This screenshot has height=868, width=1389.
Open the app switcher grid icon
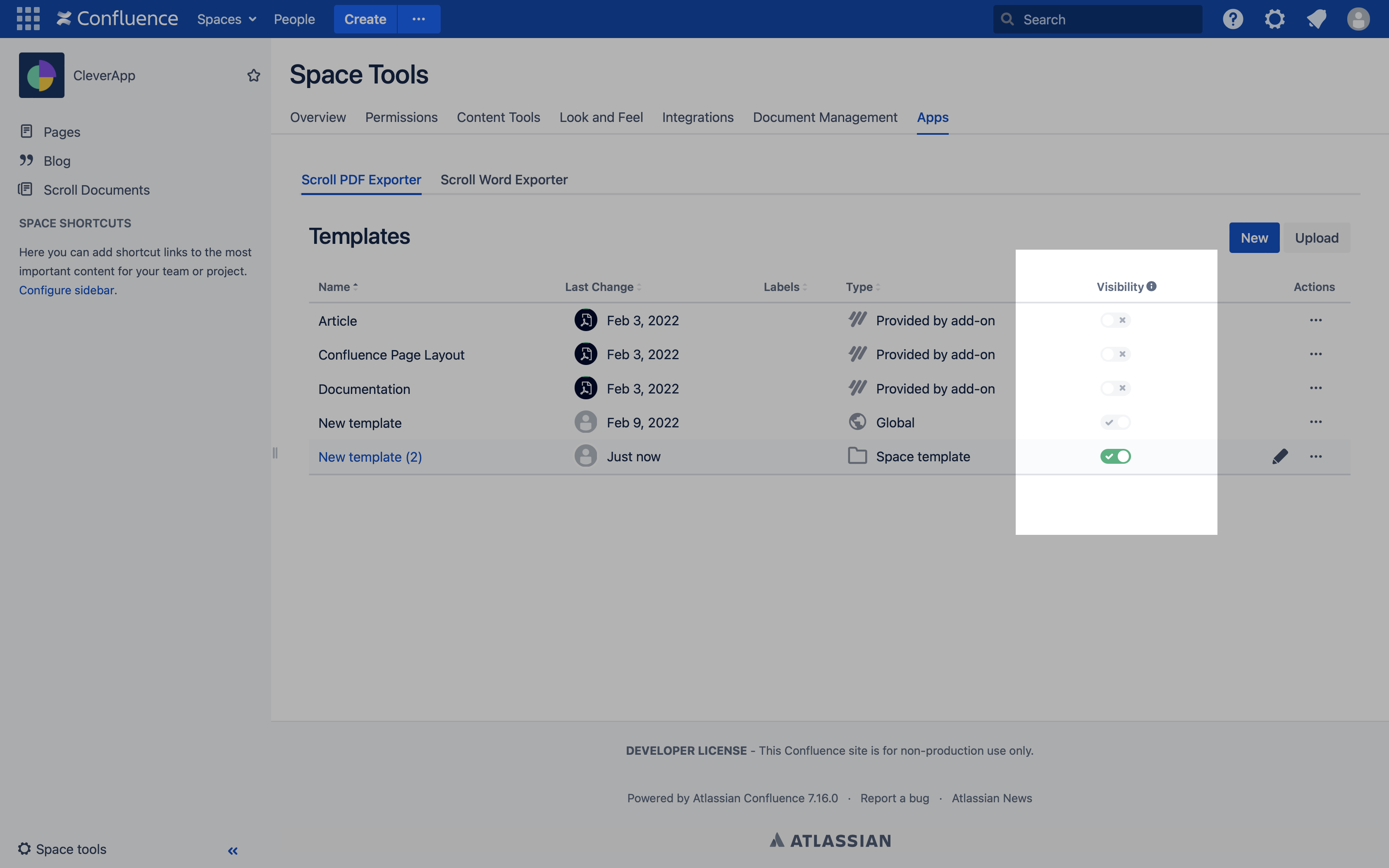(28, 19)
